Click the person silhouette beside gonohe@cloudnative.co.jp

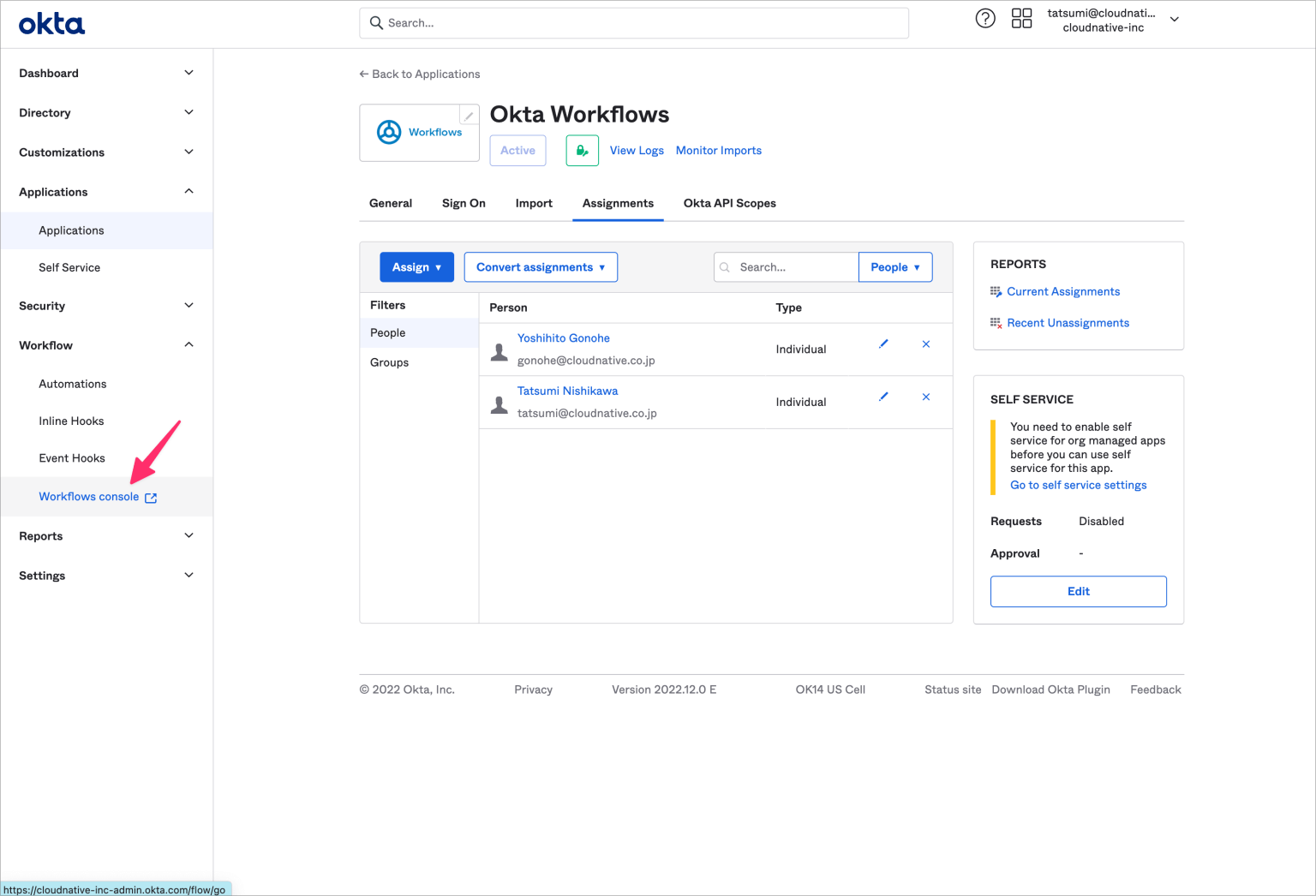(499, 349)
